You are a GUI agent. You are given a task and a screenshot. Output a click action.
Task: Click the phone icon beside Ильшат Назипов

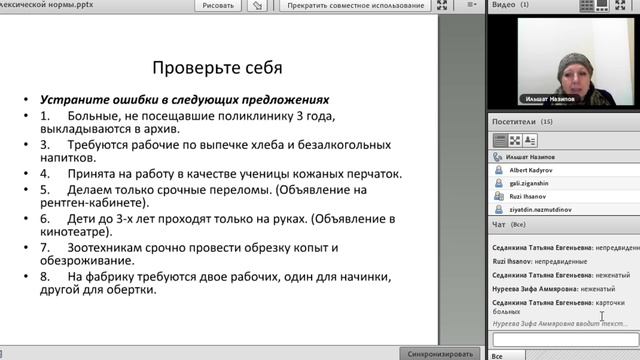(498, 157)
